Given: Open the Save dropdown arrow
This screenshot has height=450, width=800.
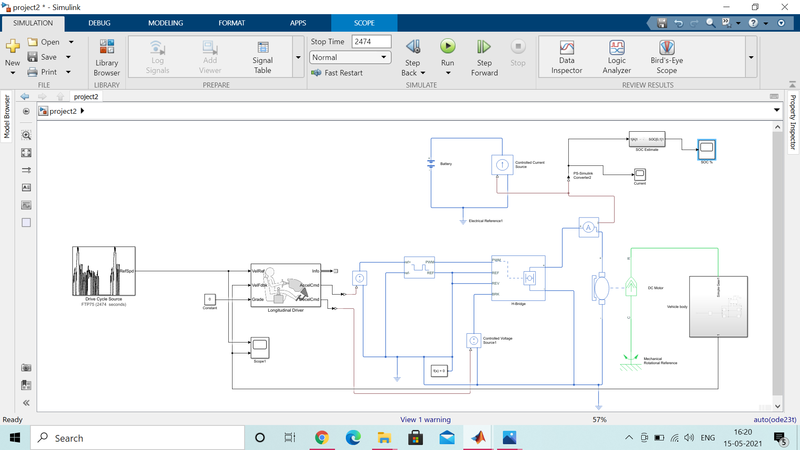Looking at the screenshot, I should [x=68, y=57].
